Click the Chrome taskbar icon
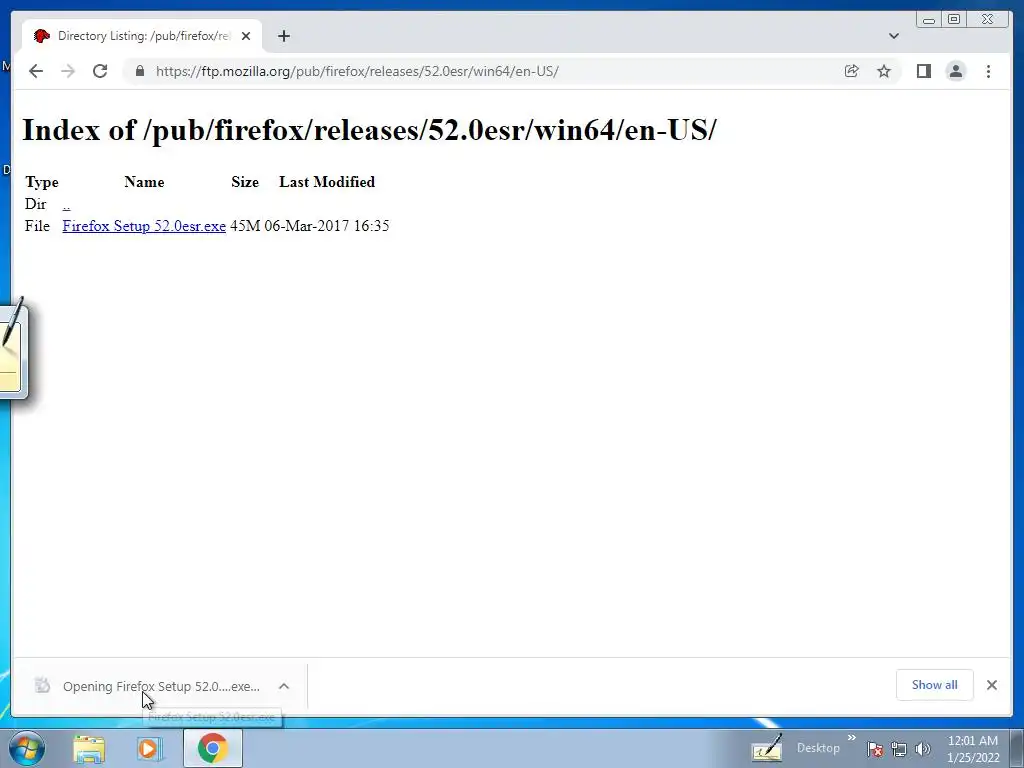Image resolution: width=1024 pixels, height=768 pixels. tap(212, 748)
